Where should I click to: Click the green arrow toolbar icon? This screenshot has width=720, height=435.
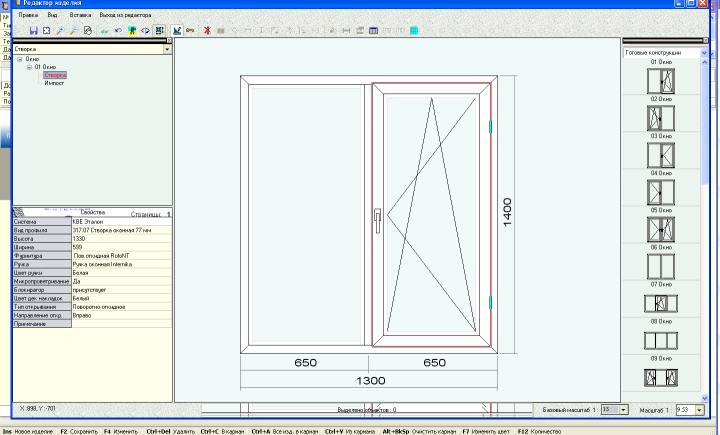tap(105, 31)
